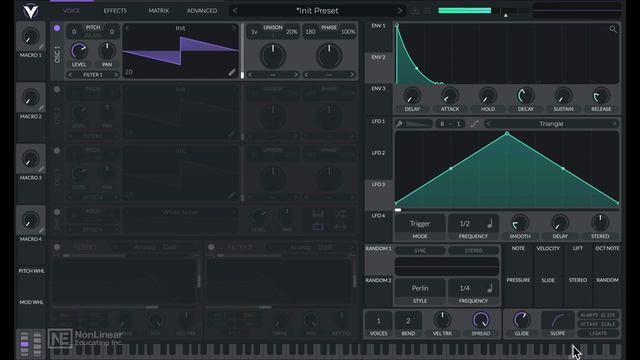This screenshot has height=360, width=640.
Task: Click the envelope Attack knob
Action: click(450, 96)
